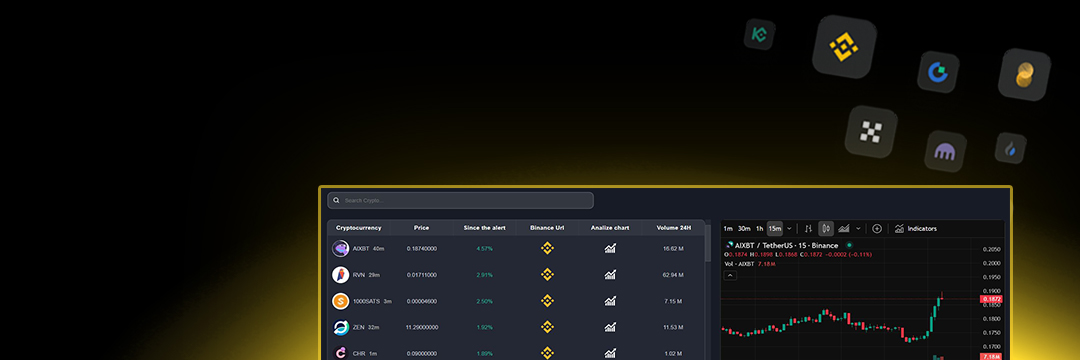Click the floating blue G exchange tile
This screenshot has width=1080, height=360.
pos(938,72)
